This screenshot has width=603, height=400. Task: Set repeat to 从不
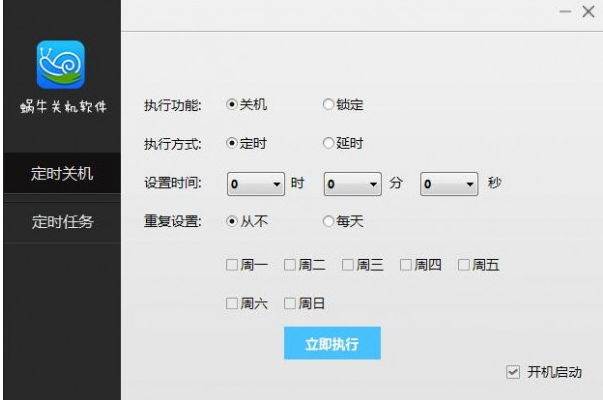tap(232, 221)
